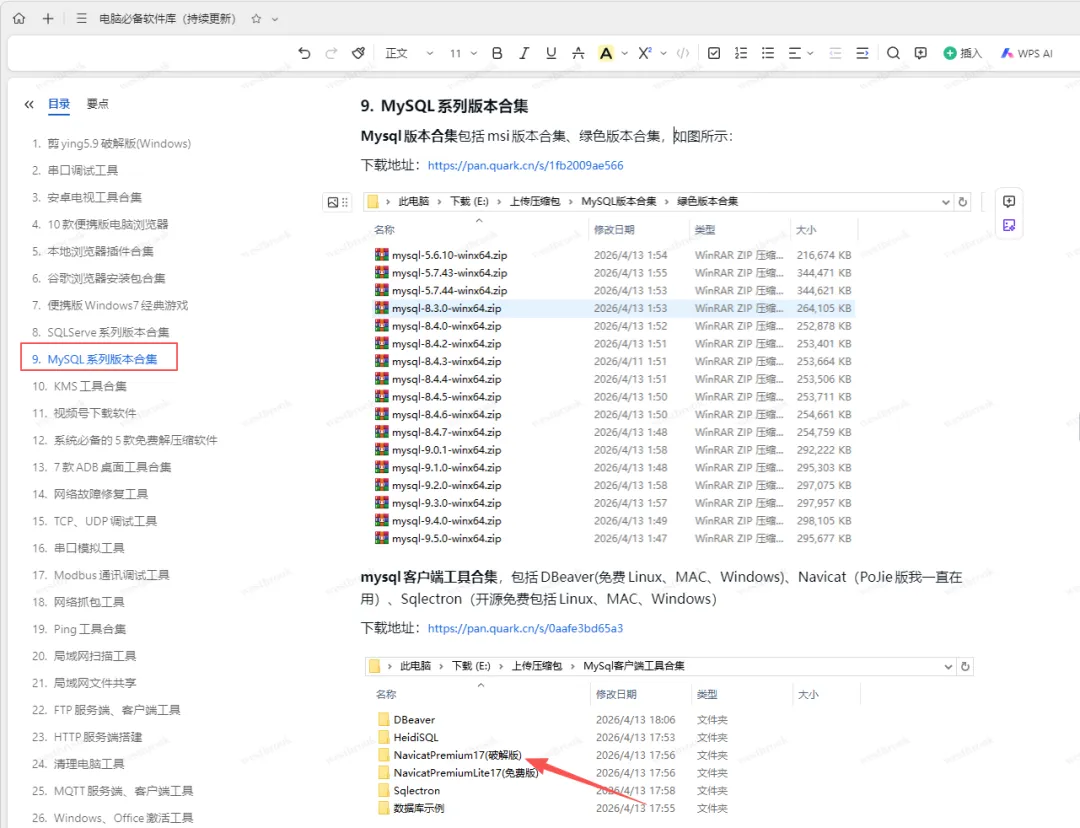Expand the superscript options arrow
Viewport: 1080px width, 828px height.
pos(663,53)
